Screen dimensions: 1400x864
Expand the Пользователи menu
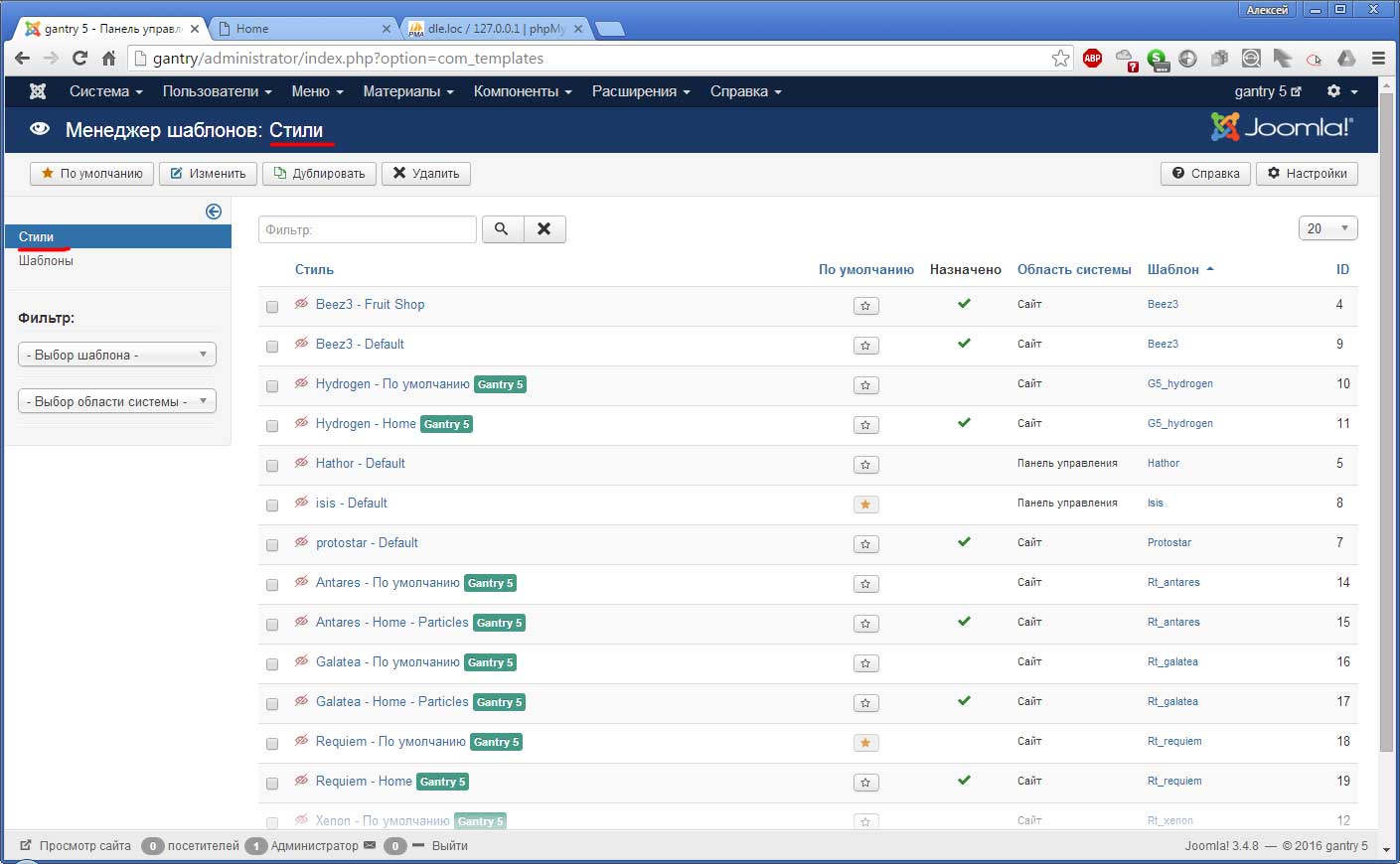coord(217,91)
